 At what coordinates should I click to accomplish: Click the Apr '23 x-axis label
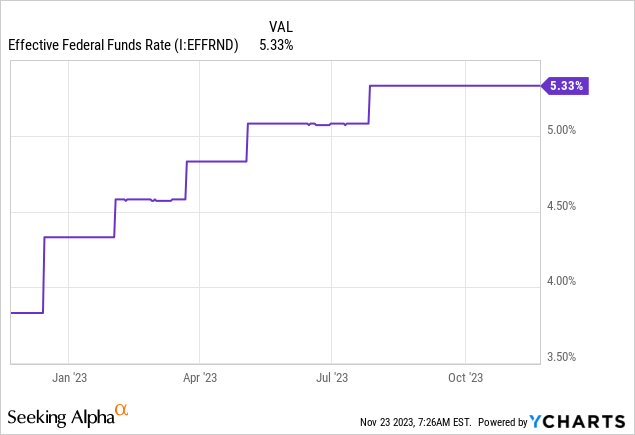click(x=199, y=377)
